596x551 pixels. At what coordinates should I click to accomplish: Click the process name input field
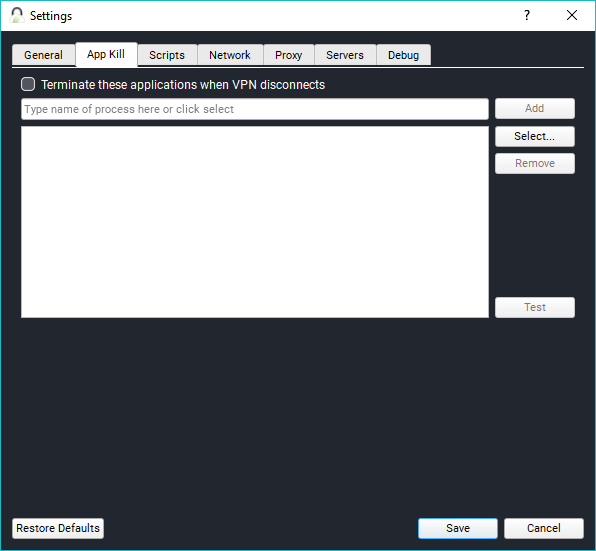pos(255,109)
